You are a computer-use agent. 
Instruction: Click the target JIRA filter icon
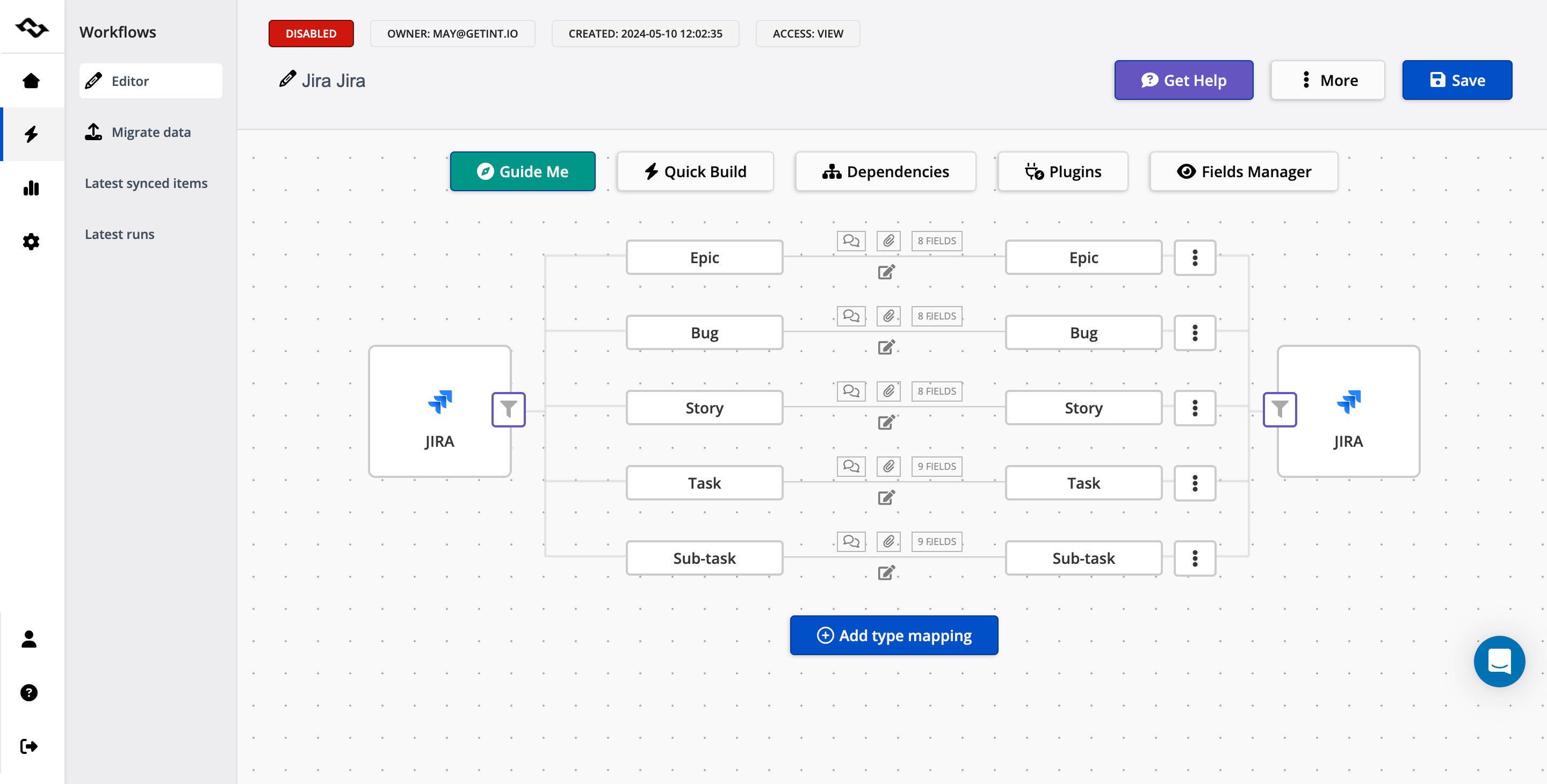(1279, 409)
